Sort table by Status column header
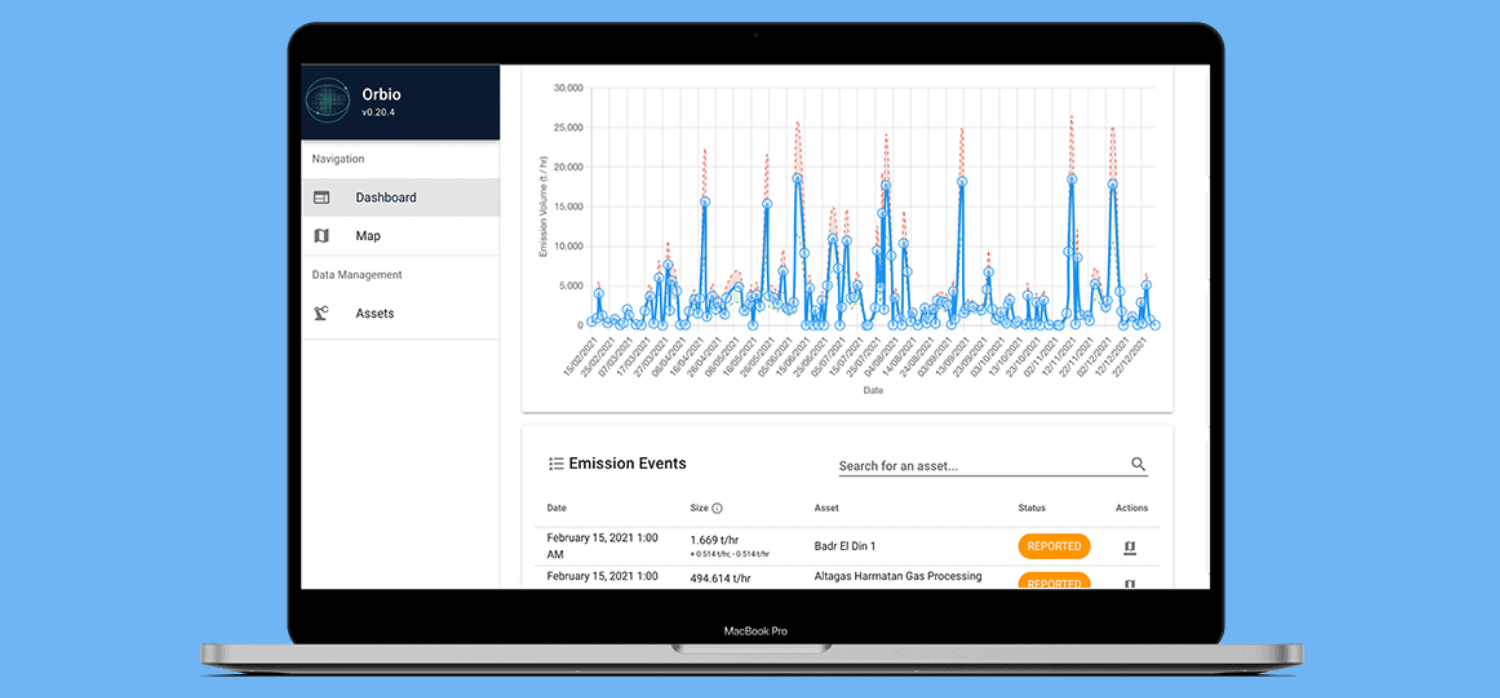The image size is (1500, 698). (1031, 508)
